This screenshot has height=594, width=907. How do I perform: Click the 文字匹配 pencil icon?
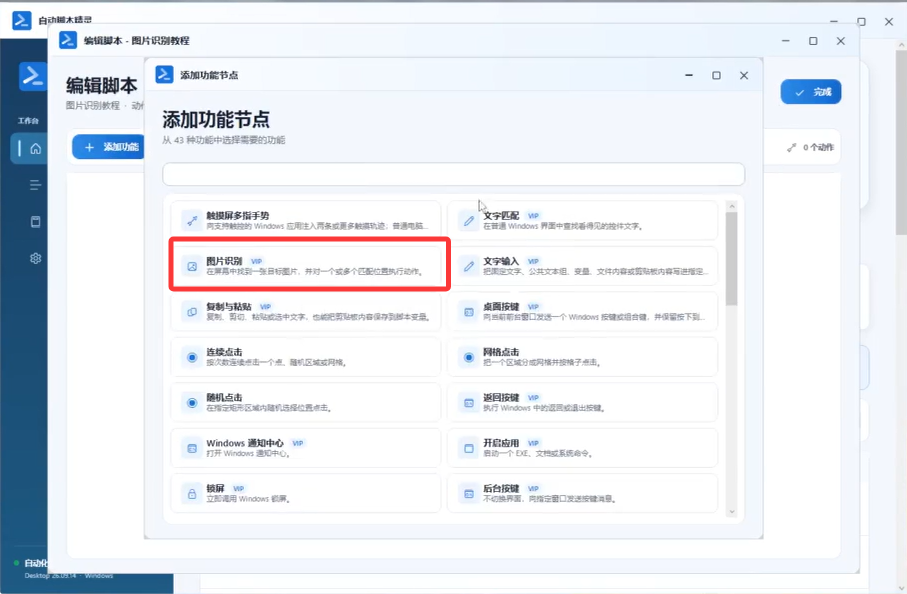click(x=469, y=220)
